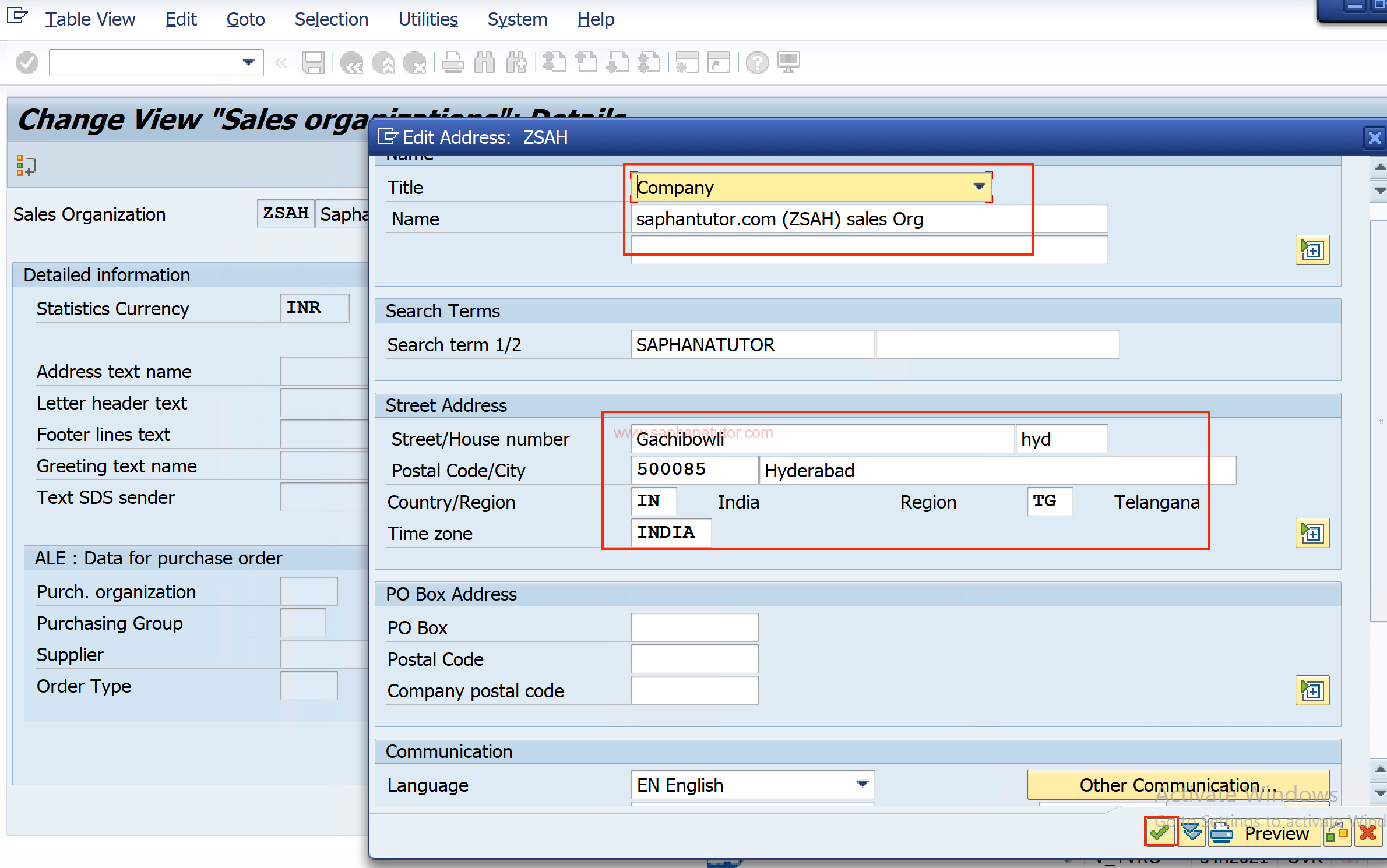Click the Order Type field in the background window
1387x868 pixels.
click(309, 686)
